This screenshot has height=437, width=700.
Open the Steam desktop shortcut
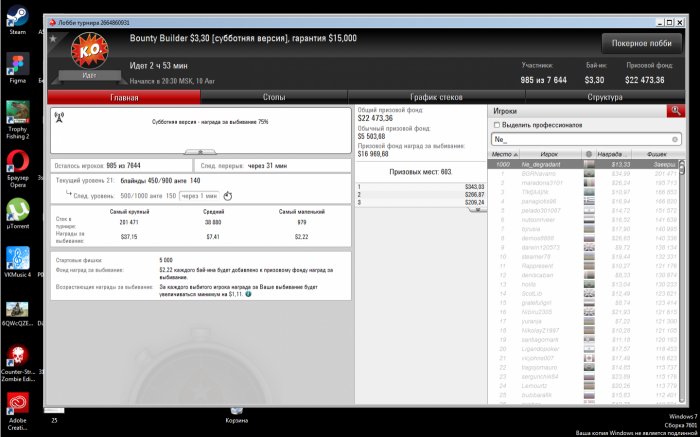pyautogui.click(x=17, y=18)
